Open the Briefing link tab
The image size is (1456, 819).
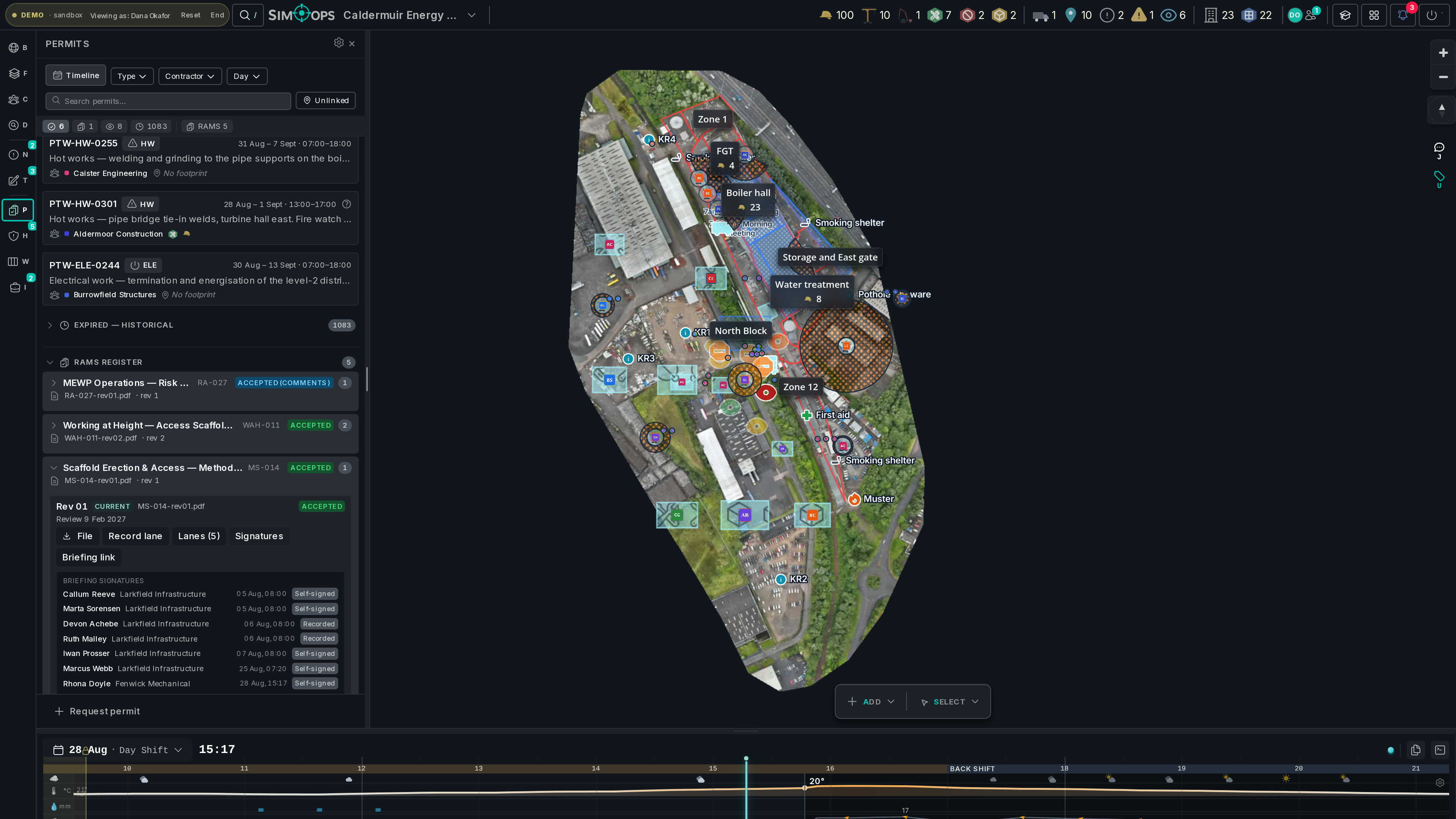pyautogui.click(x=89, y=557)
